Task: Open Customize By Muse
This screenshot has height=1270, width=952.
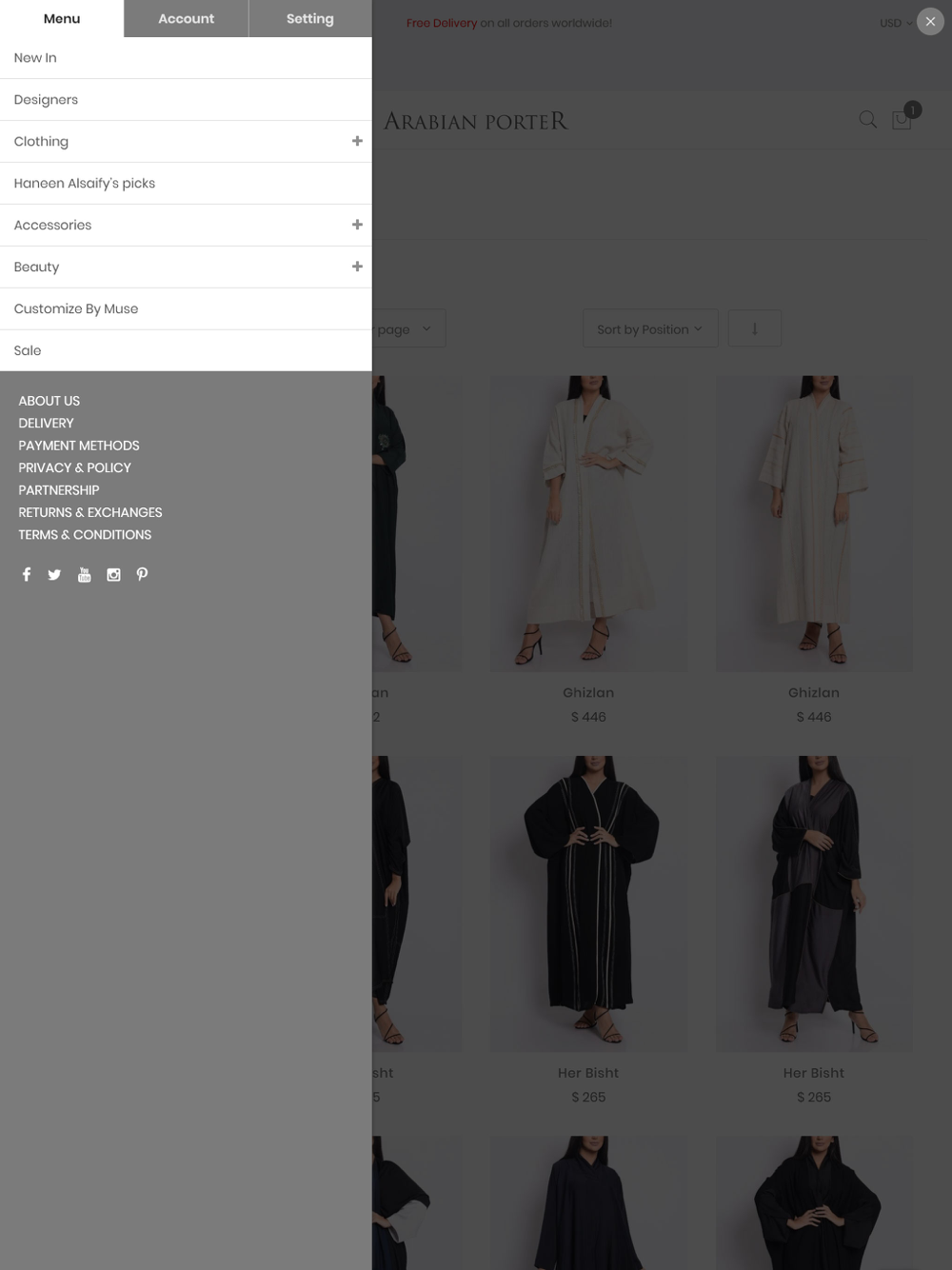Action: pyautogui.click(x=186, y=309)
